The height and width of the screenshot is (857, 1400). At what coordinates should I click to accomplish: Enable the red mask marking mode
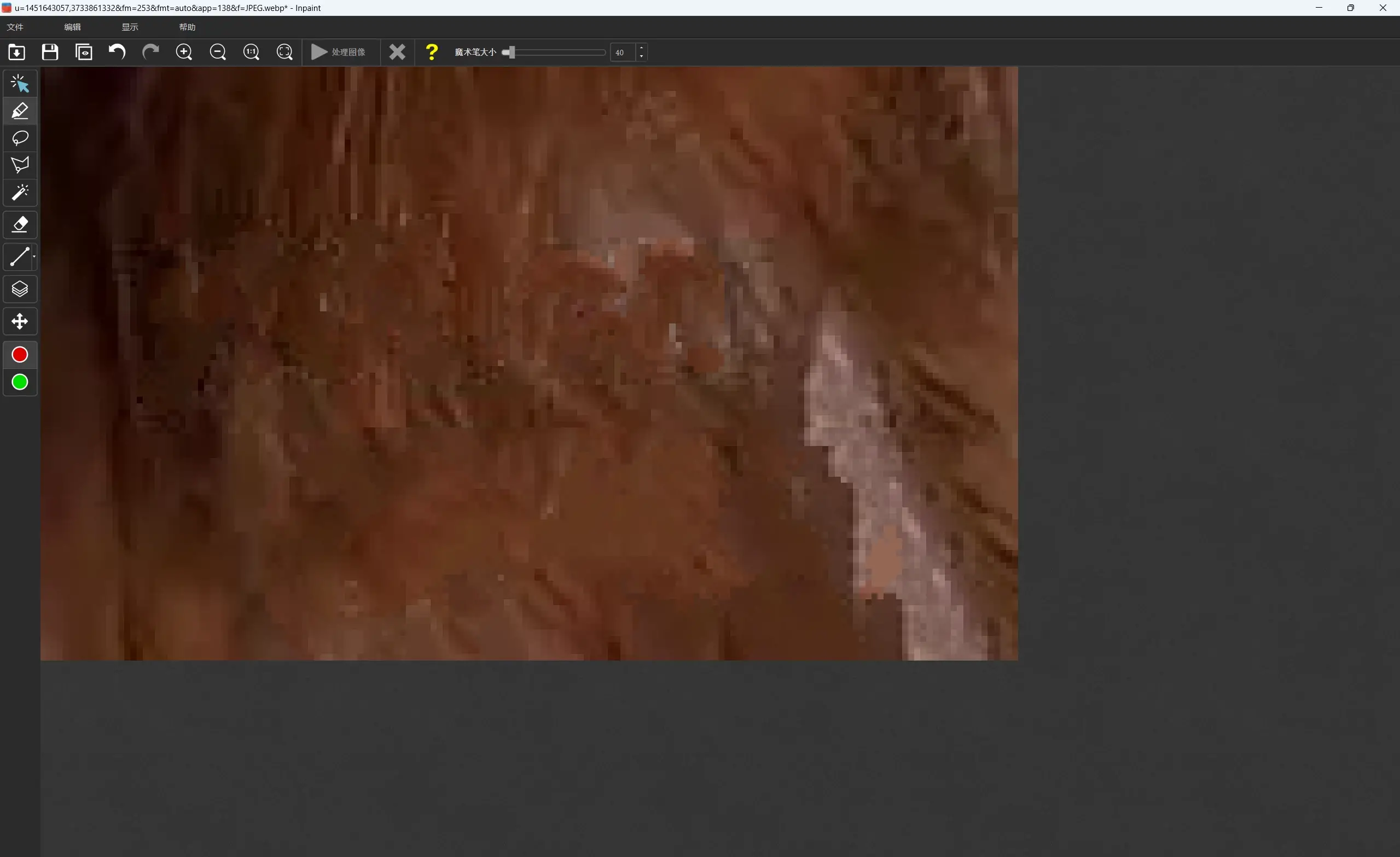point(19,354)
